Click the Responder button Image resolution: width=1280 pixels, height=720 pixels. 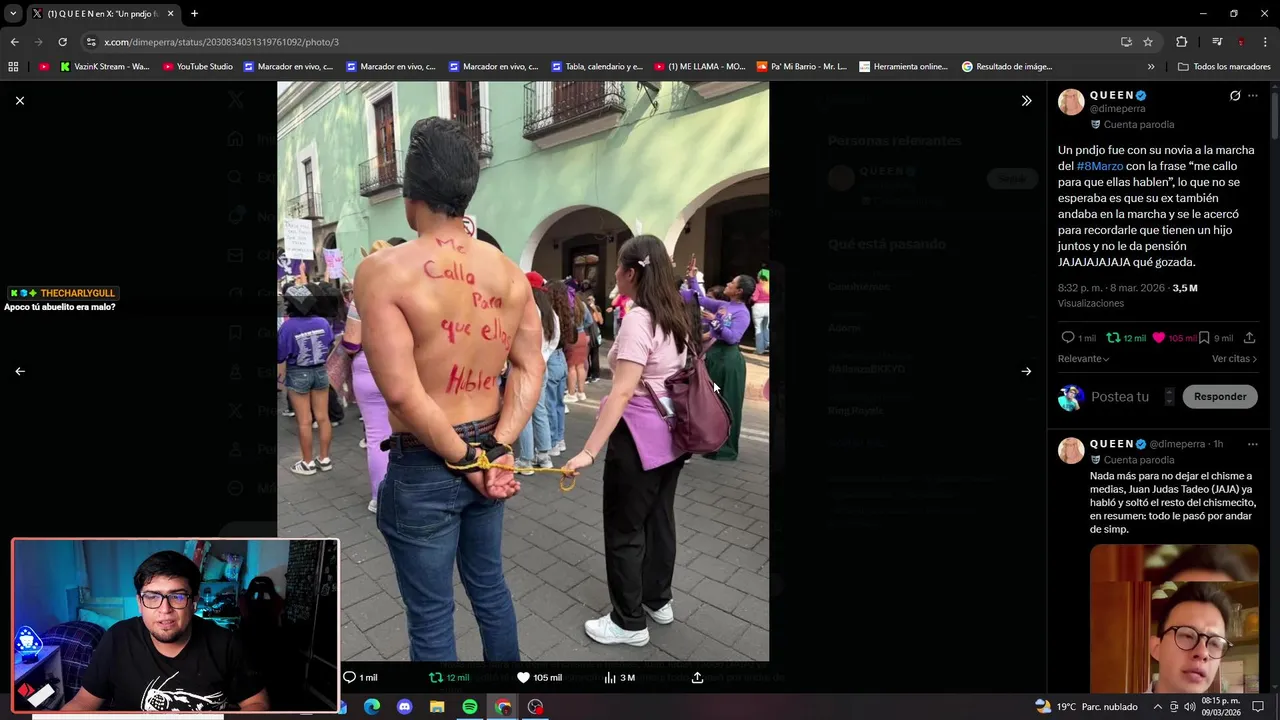(1220, 397)
